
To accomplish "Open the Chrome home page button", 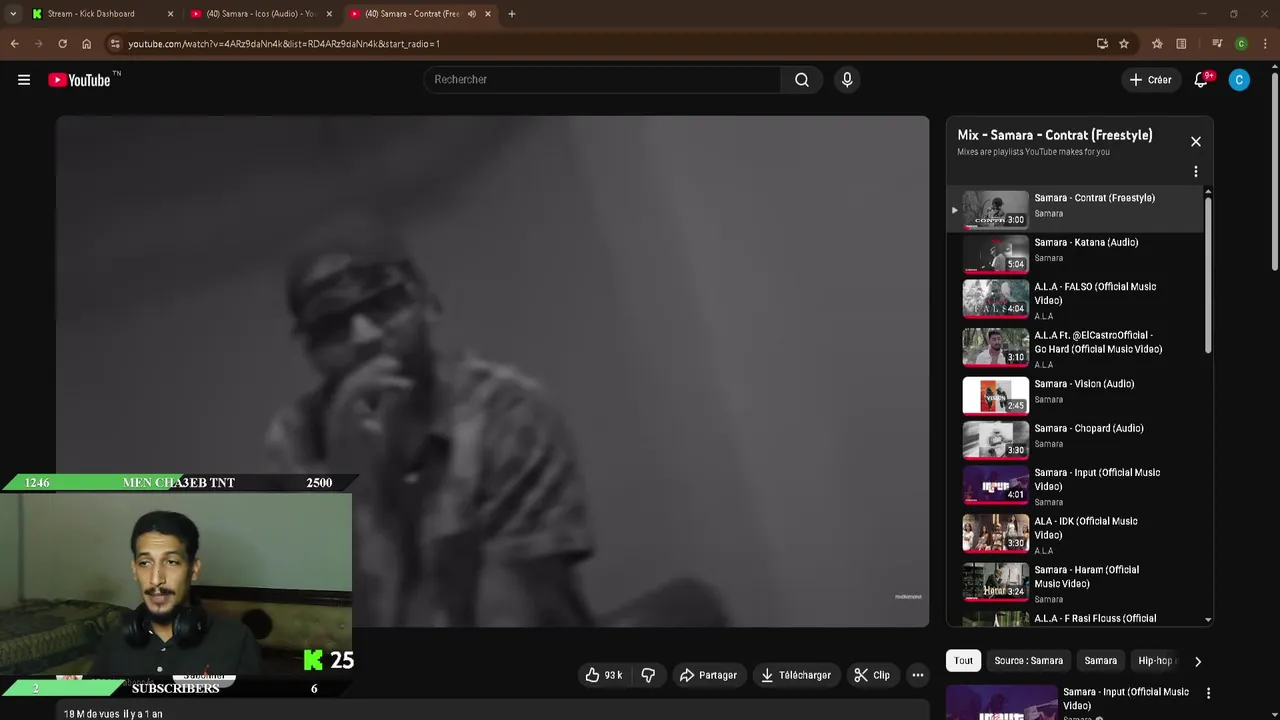I will click(x=86, y=44).
